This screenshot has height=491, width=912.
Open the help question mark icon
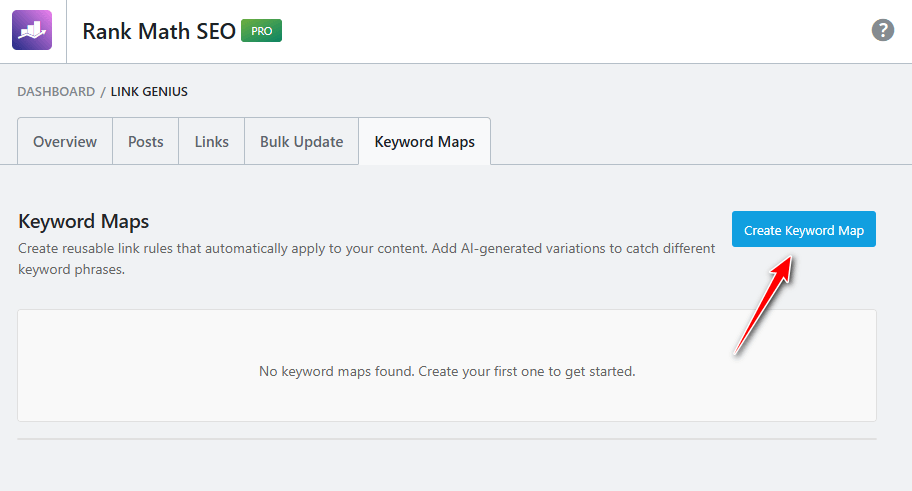tap(882, 30)
